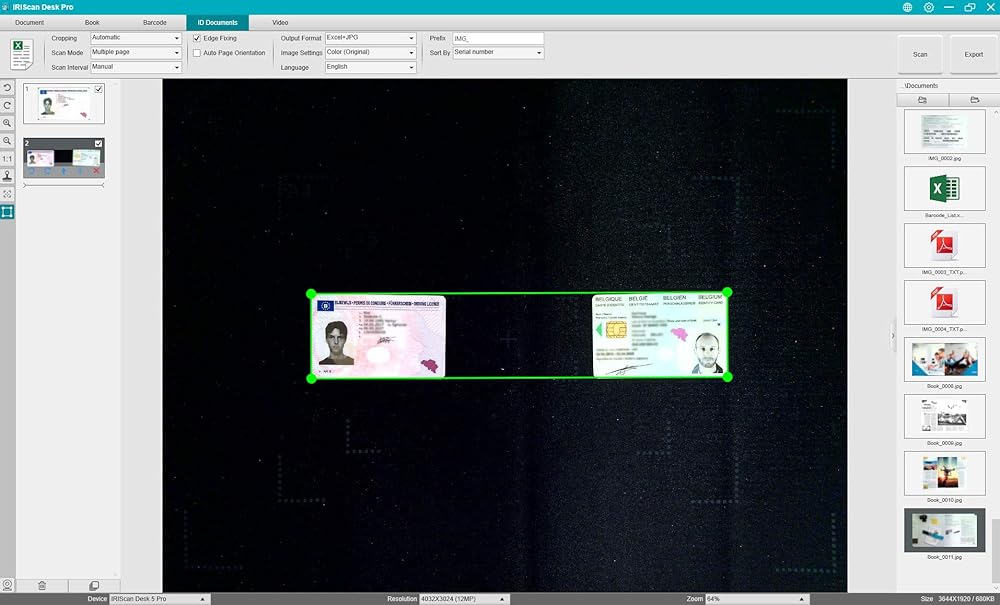
Task: Expand the Scan Mode dropdown
Action: 136,52
